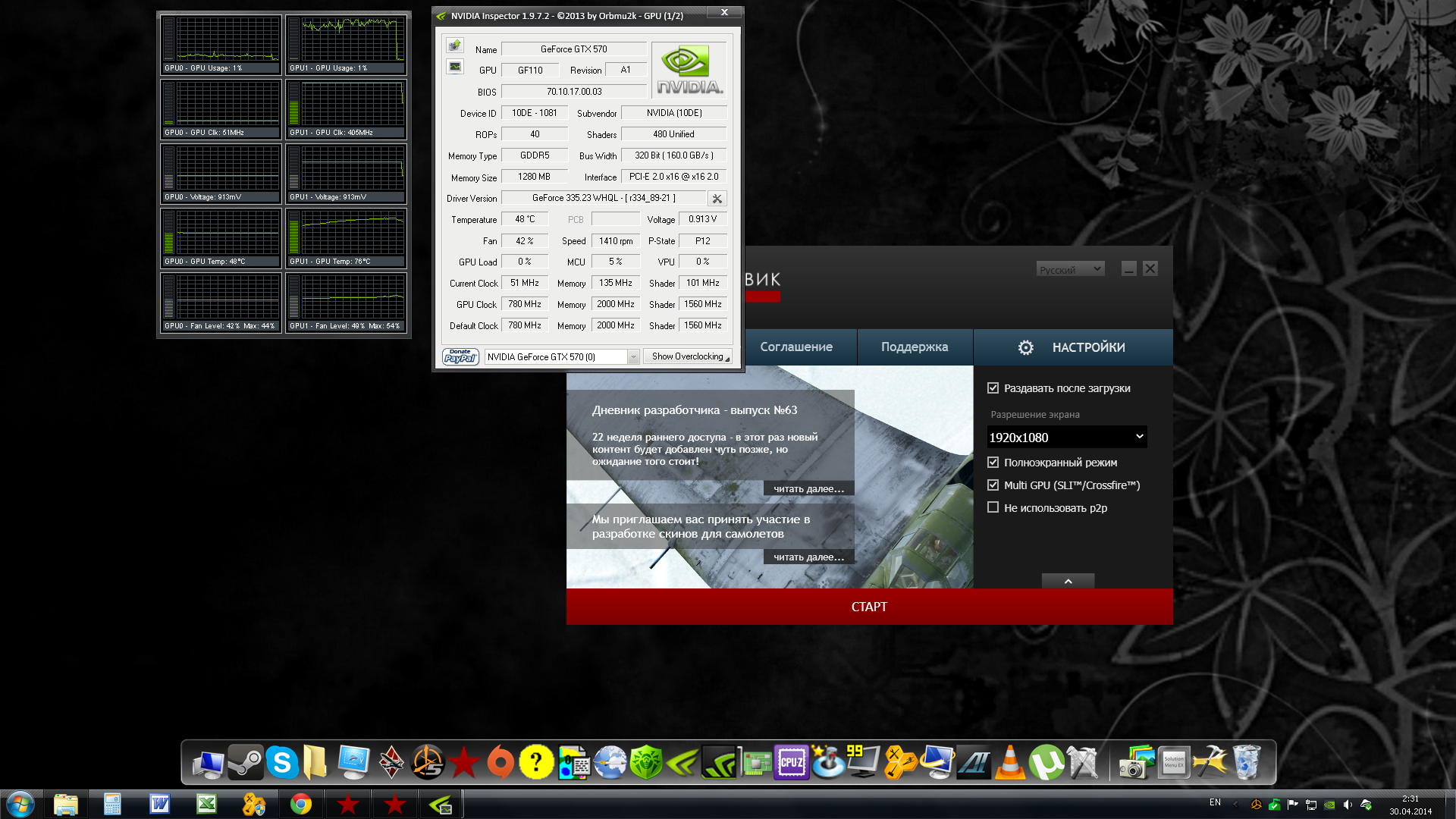Open developer diary №63 headline
Image resolution: width=1456 pixels, height=819 pixels.
[694, 410]
